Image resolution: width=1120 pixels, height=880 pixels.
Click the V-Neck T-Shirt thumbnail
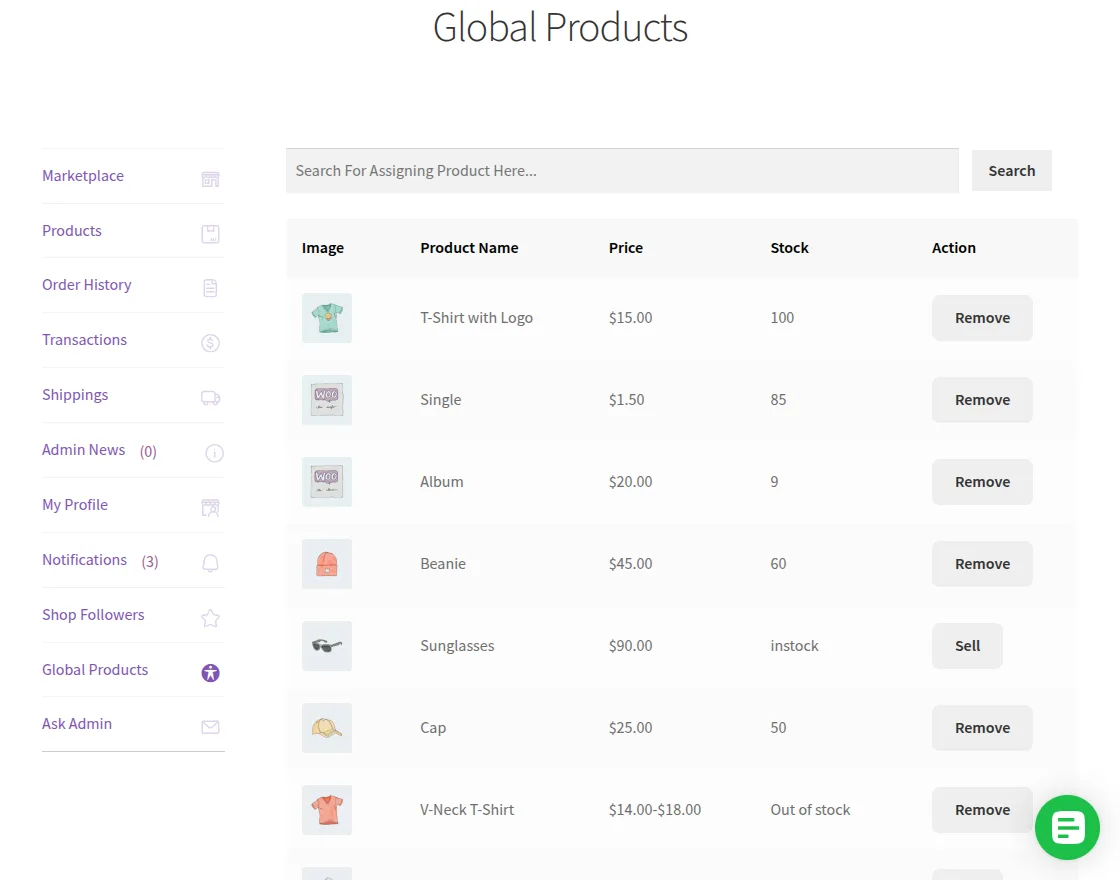tap(326, 810)
